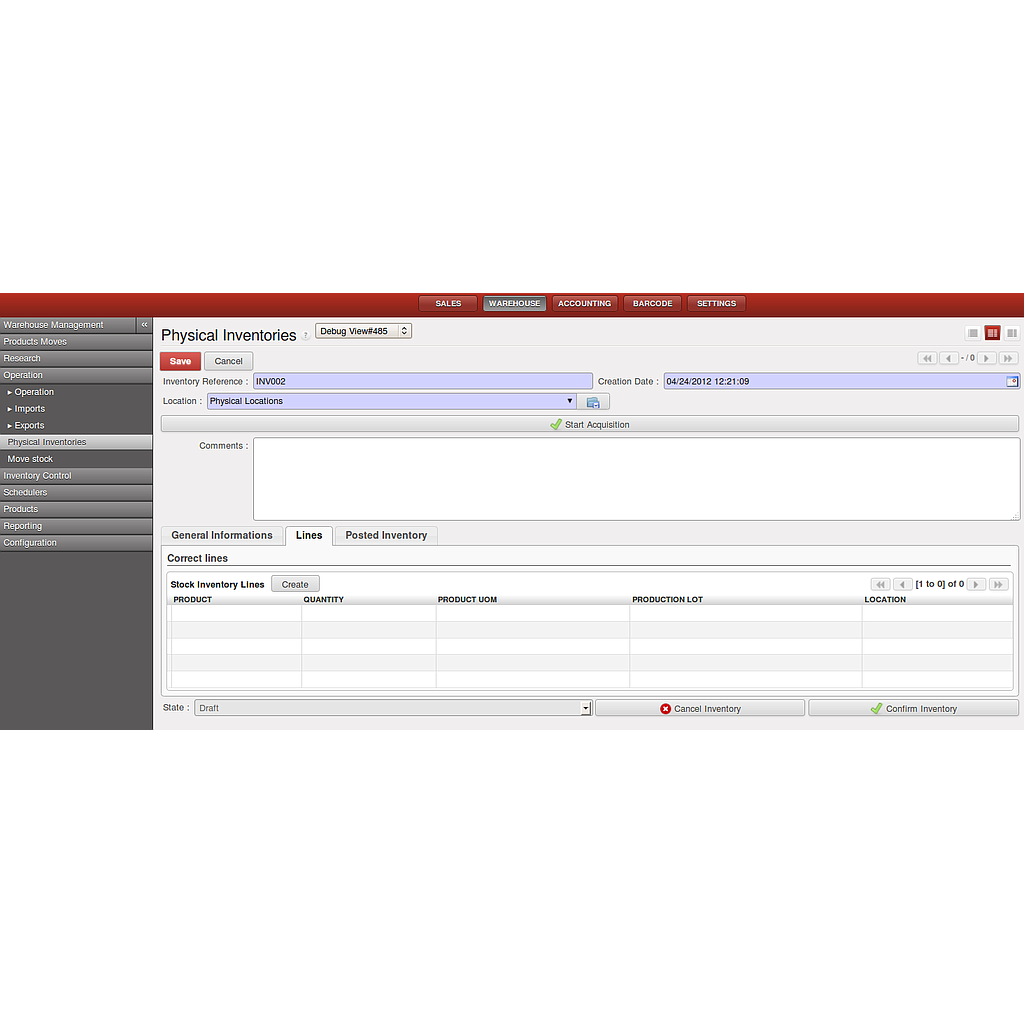Click into the Comments text area
This screenshot has width=1024, height=1024.
click(x=636, y=478)
